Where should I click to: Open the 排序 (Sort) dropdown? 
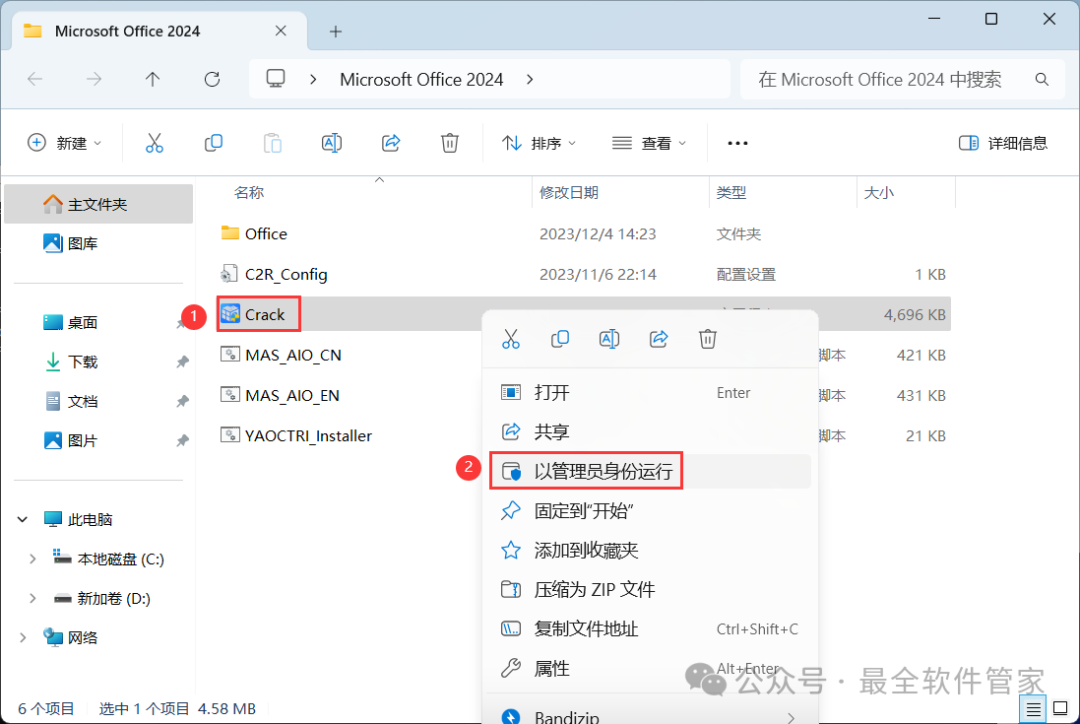539,143
